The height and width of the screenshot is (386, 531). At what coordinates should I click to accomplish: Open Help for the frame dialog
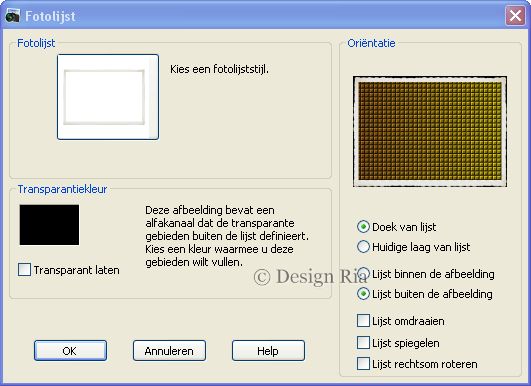(x=268, y=351)
